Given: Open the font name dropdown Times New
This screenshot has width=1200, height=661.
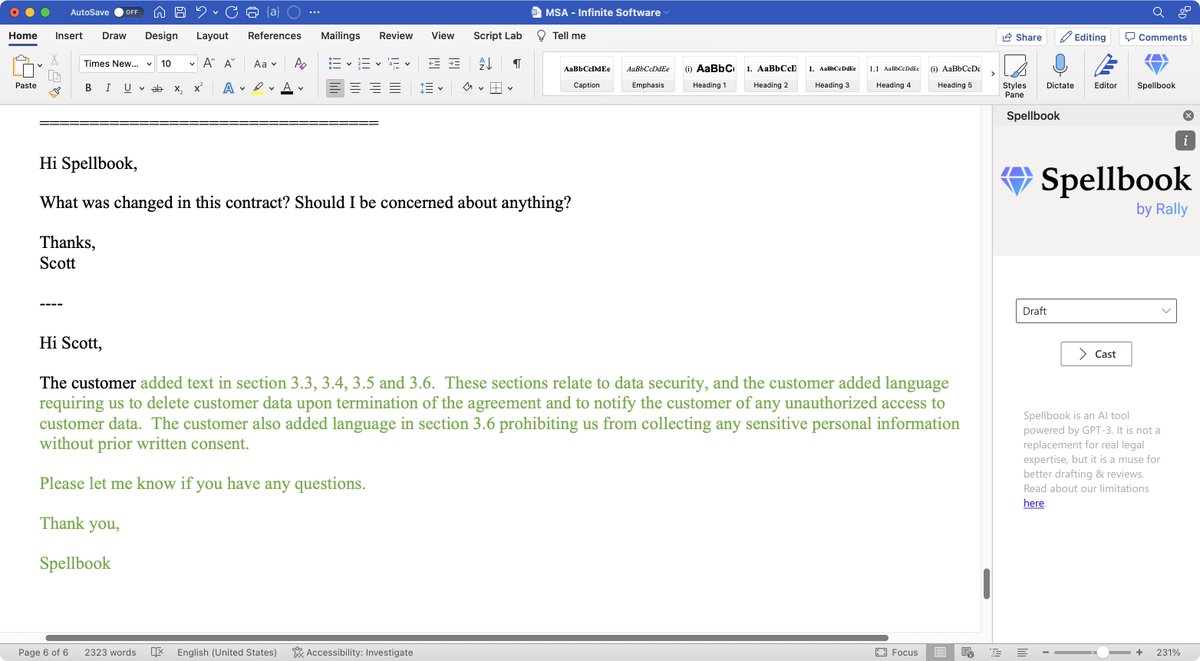Looking at the screenshot, I should pyautogui.click(x=117, y=63).
